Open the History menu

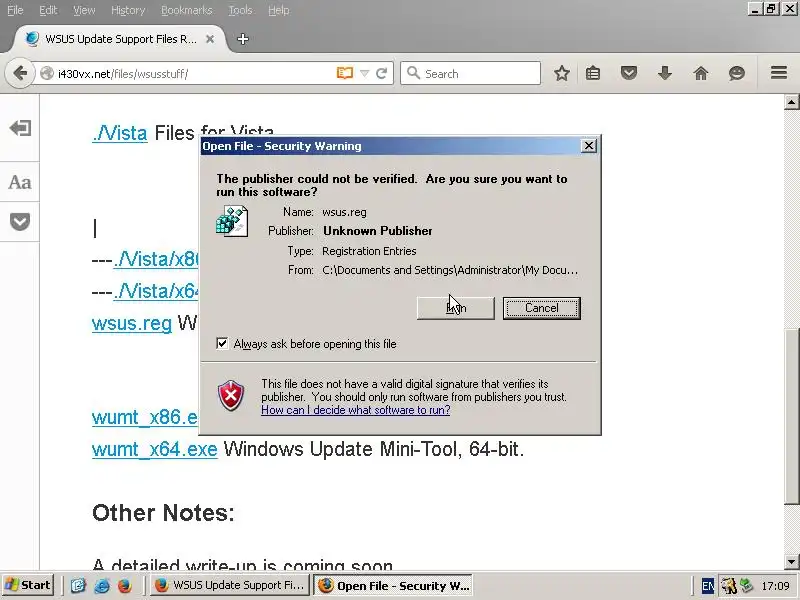point(128,10)
